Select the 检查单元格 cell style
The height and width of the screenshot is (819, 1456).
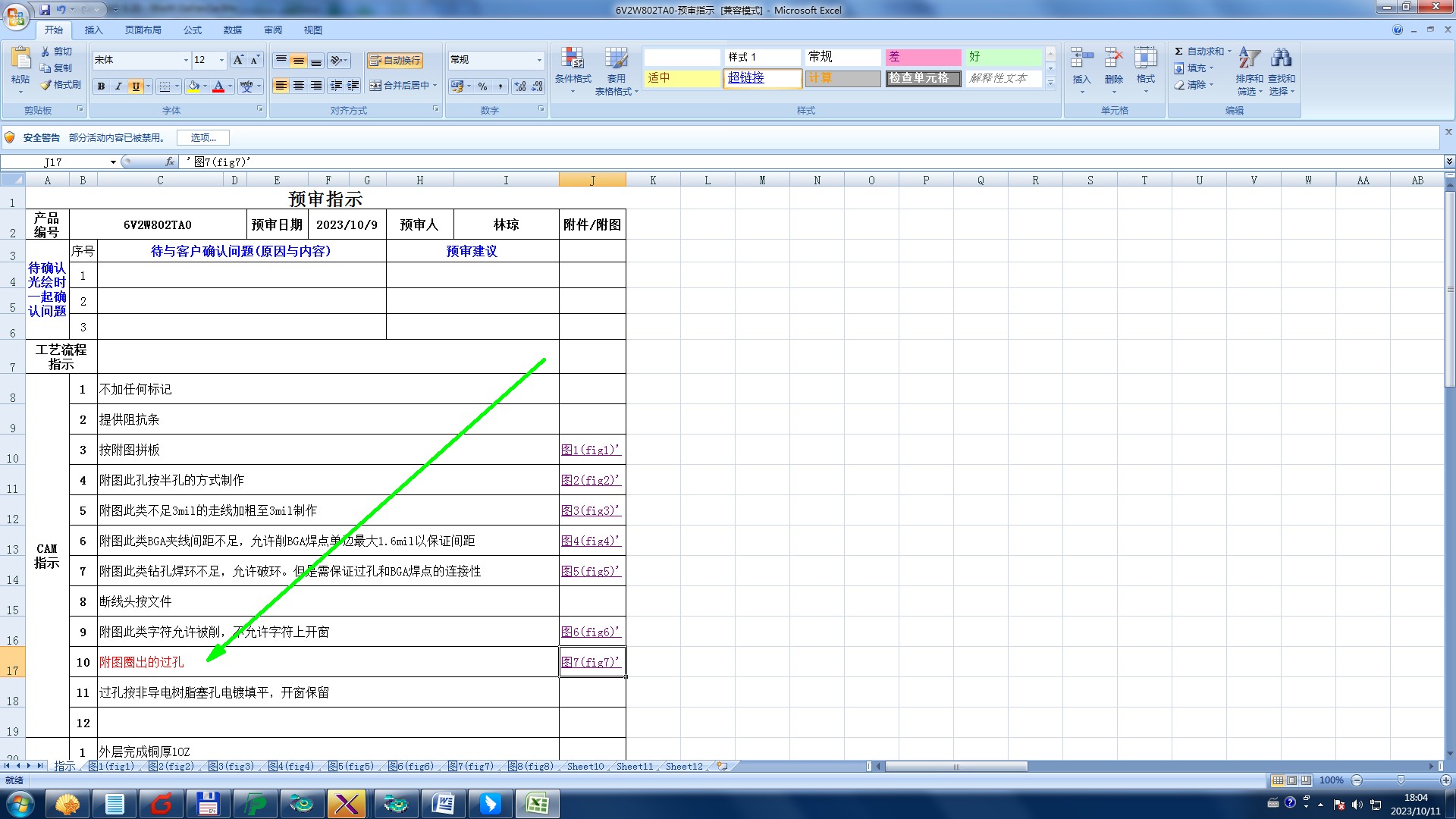[923, 78]
